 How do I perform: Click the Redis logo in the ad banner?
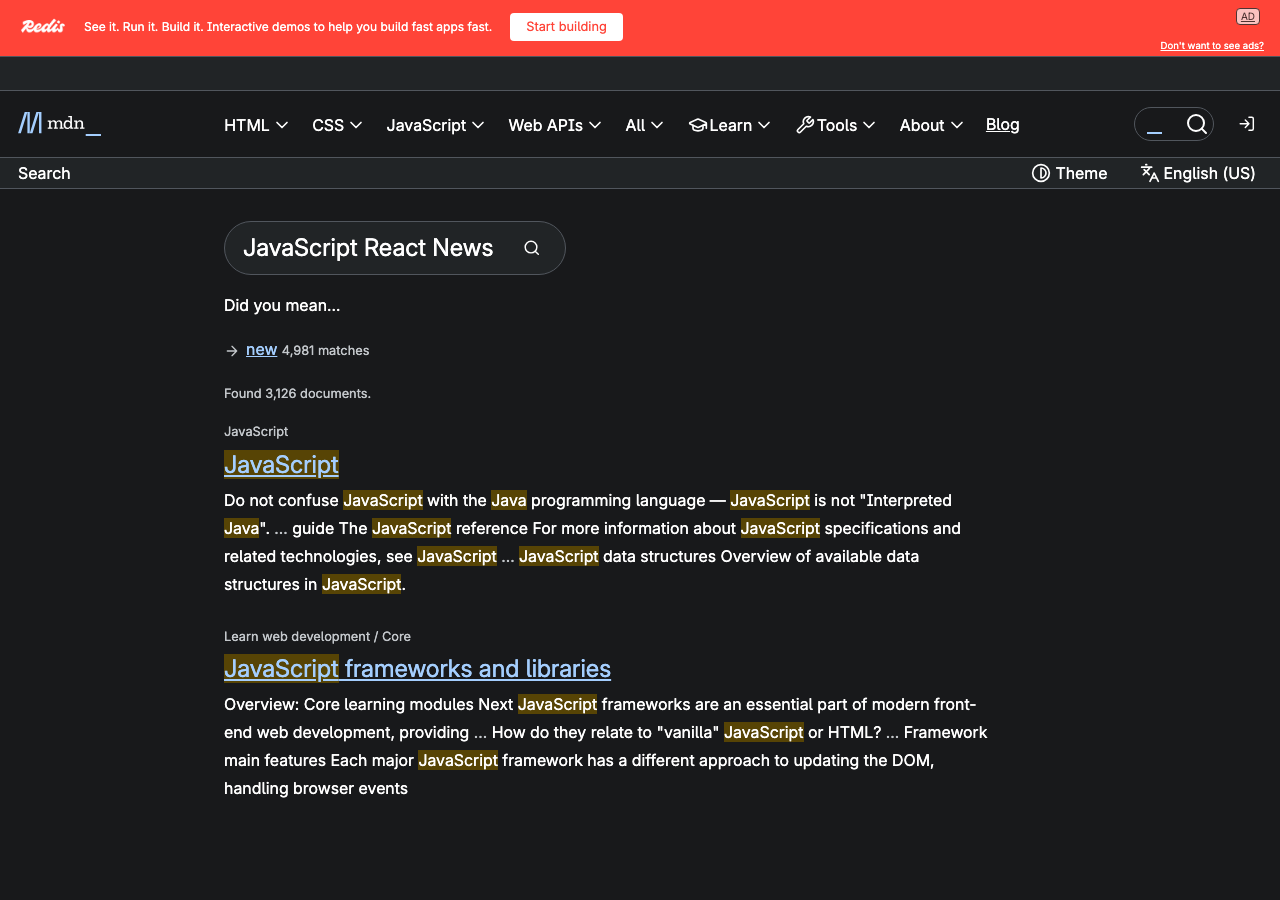pos(42,26)
